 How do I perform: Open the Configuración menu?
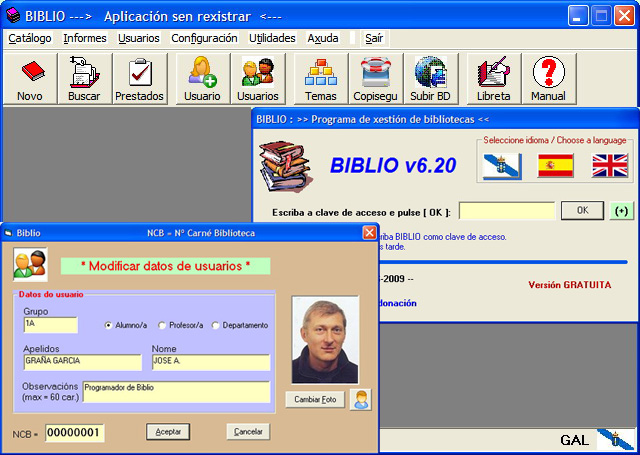click(x=204, y=38)
